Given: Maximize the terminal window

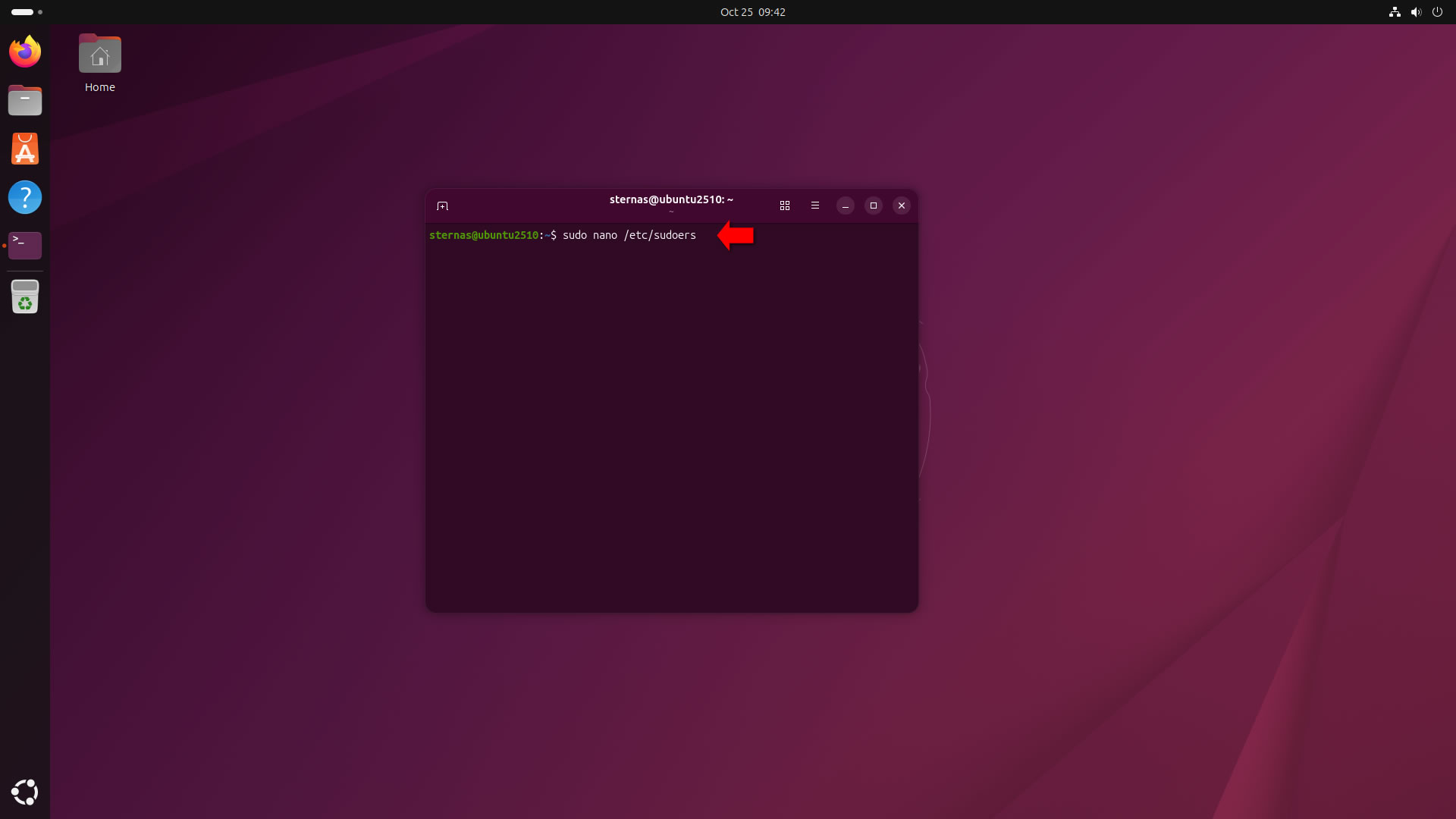Looking at the screenshot, I should pyautogui.click(x=874, y=206).
